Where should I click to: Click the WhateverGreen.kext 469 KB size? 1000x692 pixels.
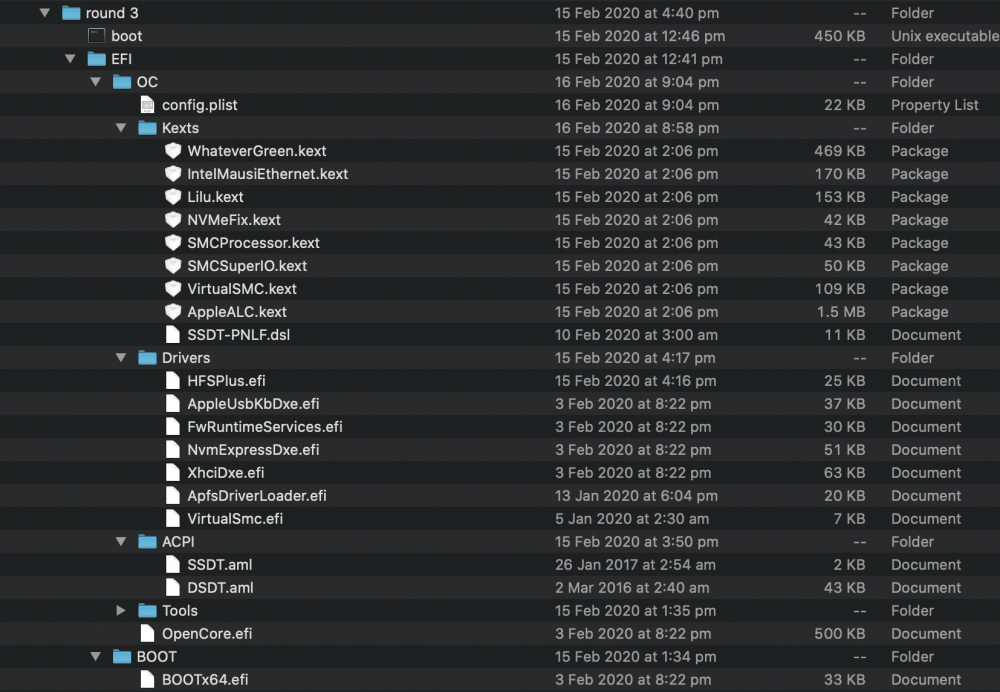840,151
